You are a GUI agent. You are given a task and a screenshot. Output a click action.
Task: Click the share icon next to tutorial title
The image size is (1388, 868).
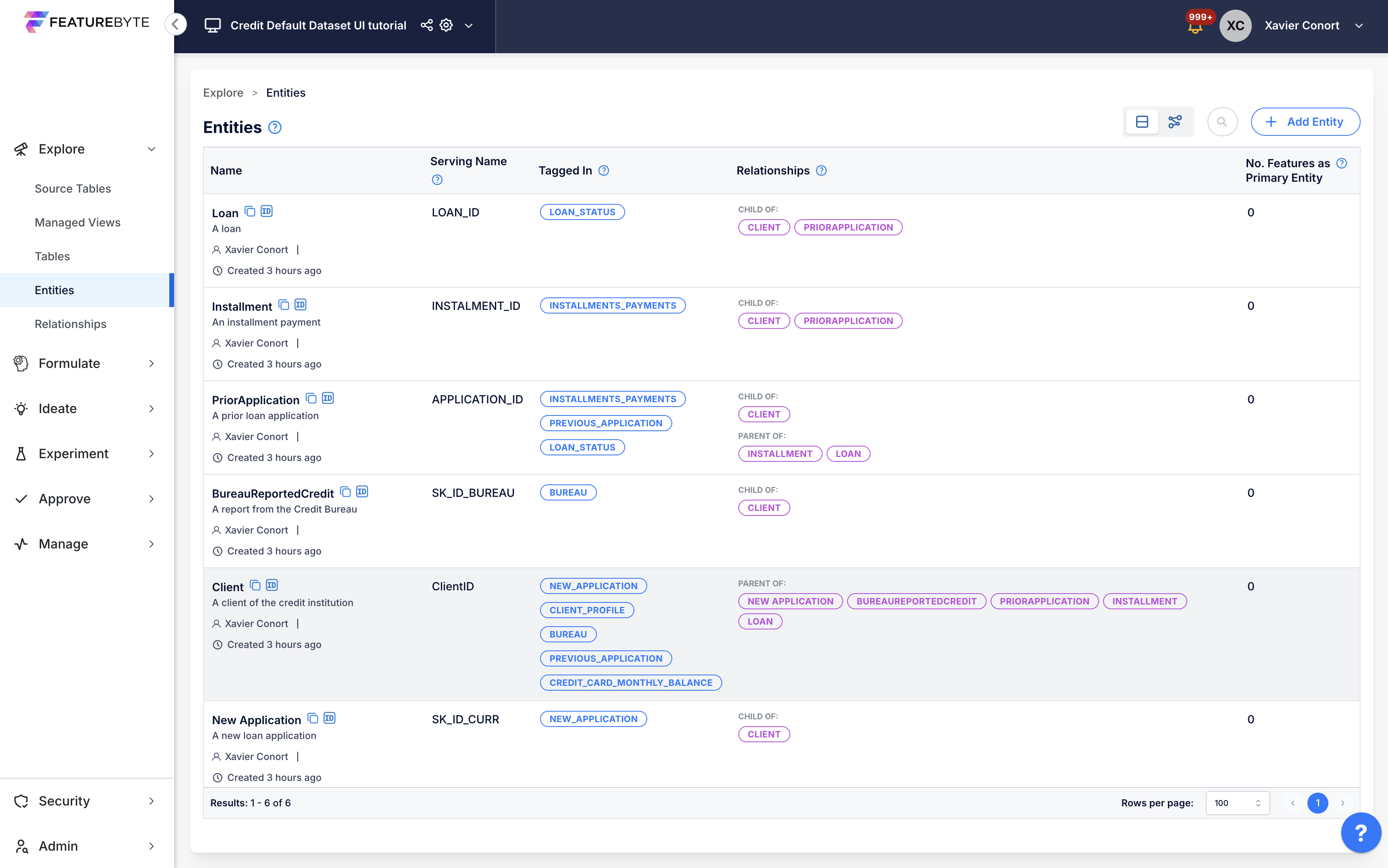point(426,25)
